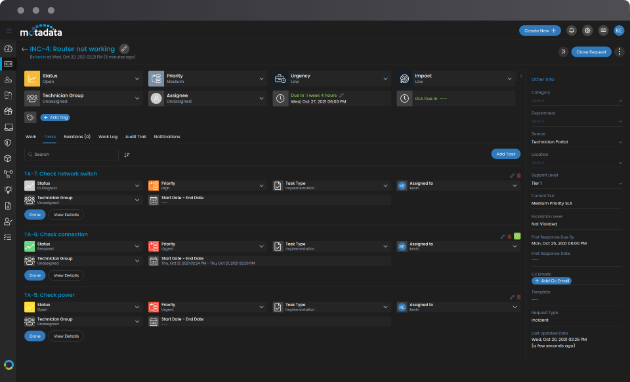Open TA-5: Check power link
This screenshot has height=382, width=630.
click(x=49, y=295)
